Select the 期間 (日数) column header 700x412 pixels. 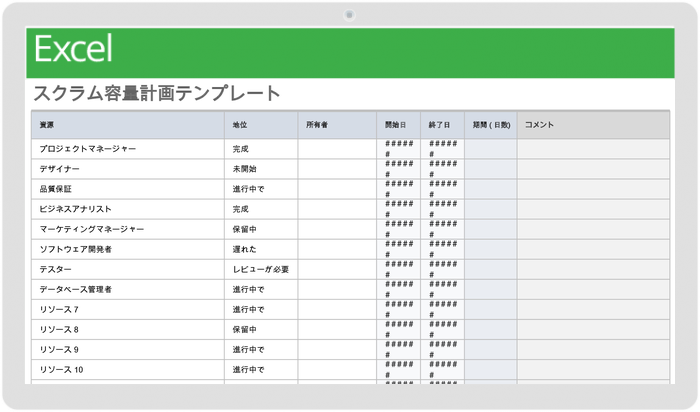pos(491,125)
